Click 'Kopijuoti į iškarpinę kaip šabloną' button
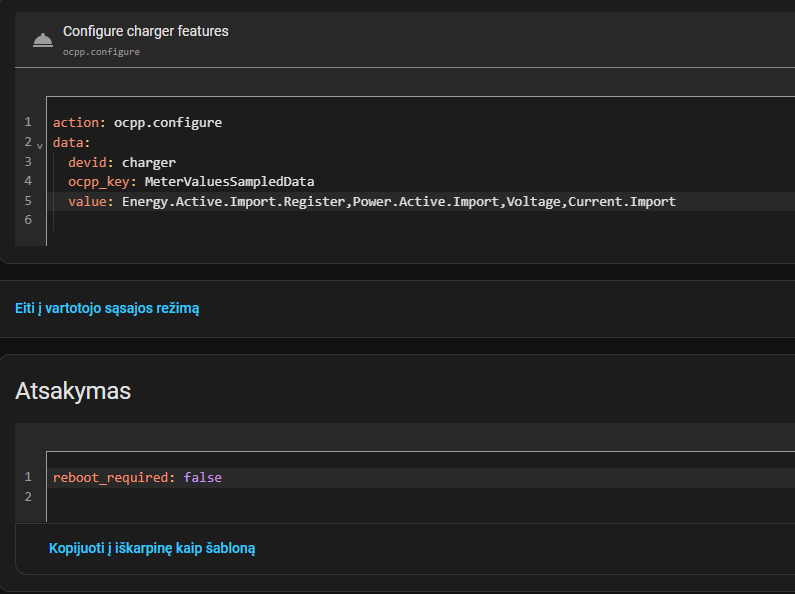The height and width of the screenshot is (594, 795). 152,548
